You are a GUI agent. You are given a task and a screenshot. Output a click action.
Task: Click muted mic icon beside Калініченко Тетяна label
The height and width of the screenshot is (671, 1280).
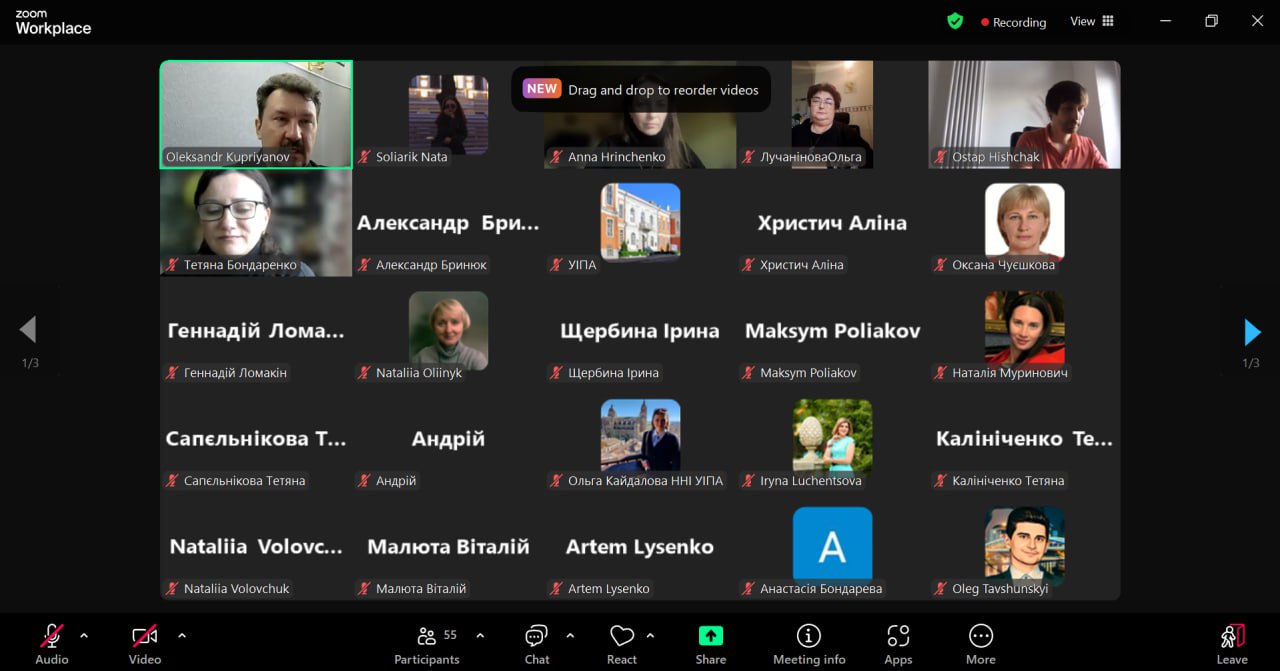pyautogui.click(x=941, y=481)
